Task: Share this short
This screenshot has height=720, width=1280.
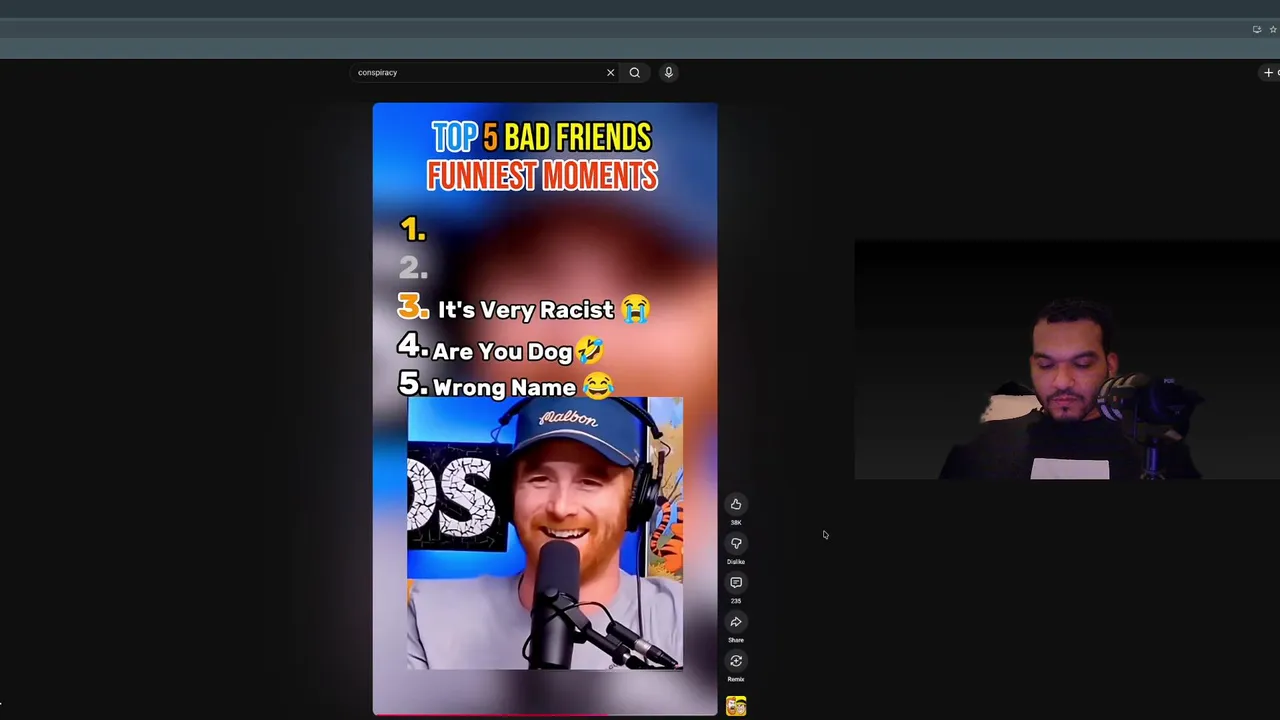Action: click(736, 621)
